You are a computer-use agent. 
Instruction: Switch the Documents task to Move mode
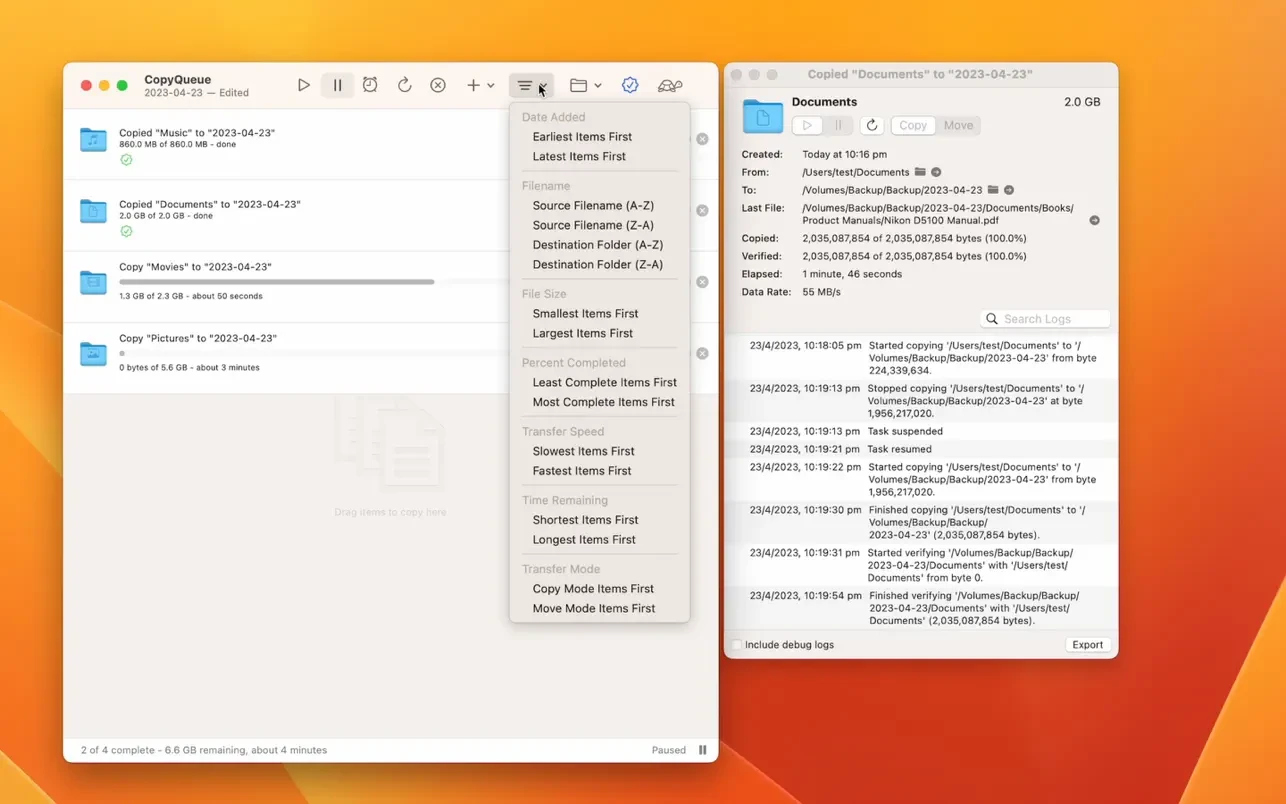(x=957, y=125)
